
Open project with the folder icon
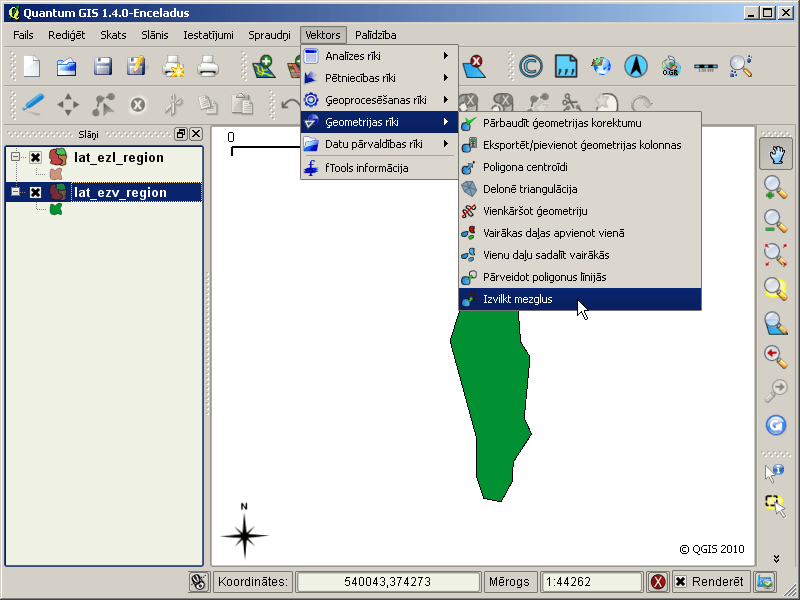67,66
